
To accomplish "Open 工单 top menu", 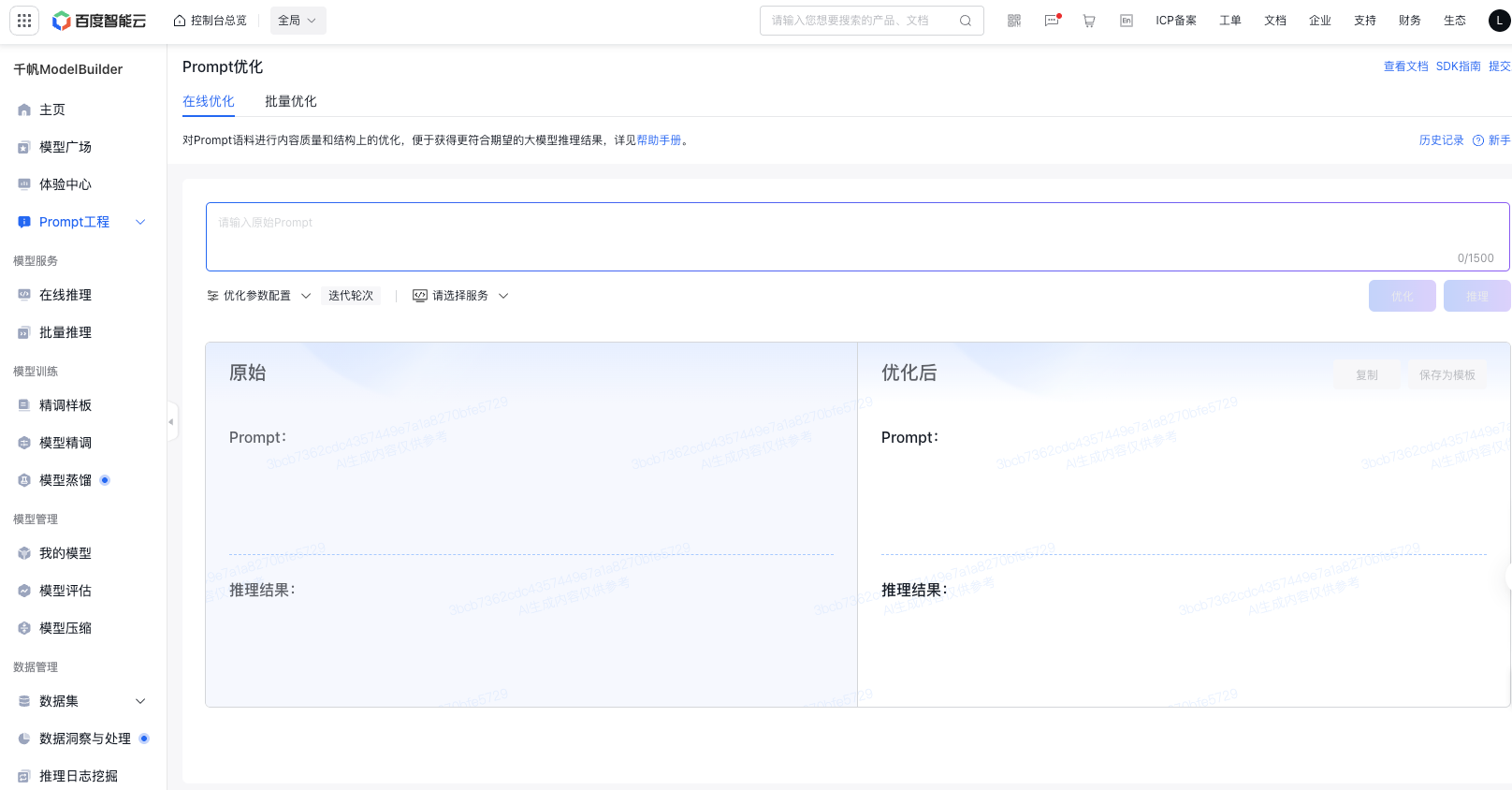I will tap(1230, 21).
